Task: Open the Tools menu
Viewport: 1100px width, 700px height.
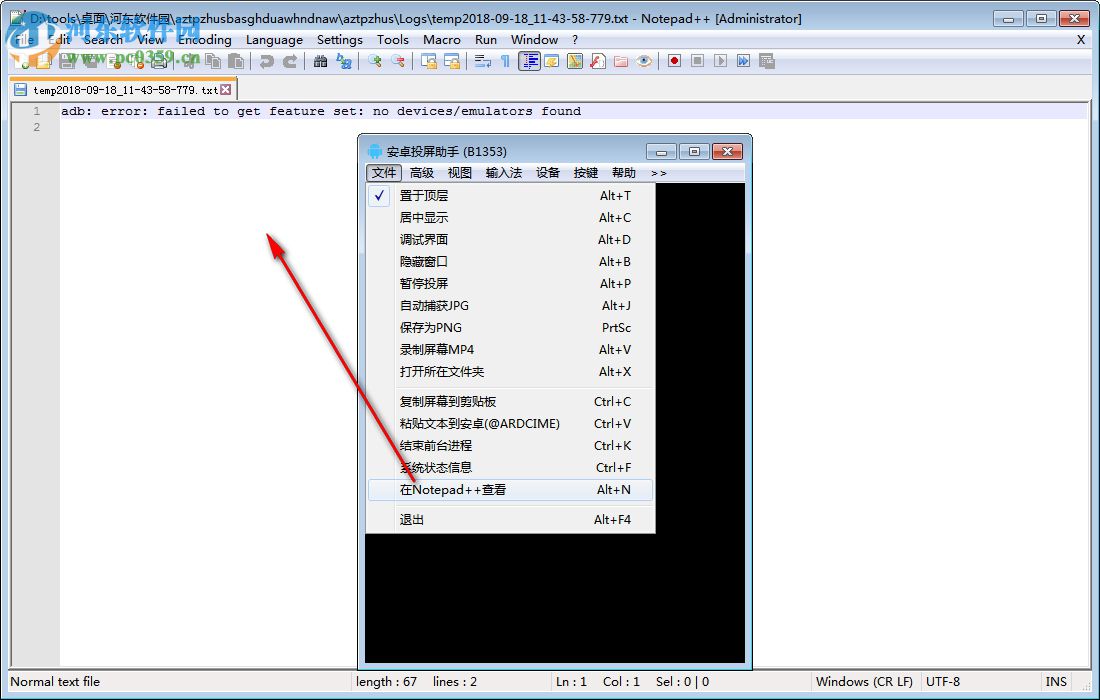Action: click(x=393, y=40)
